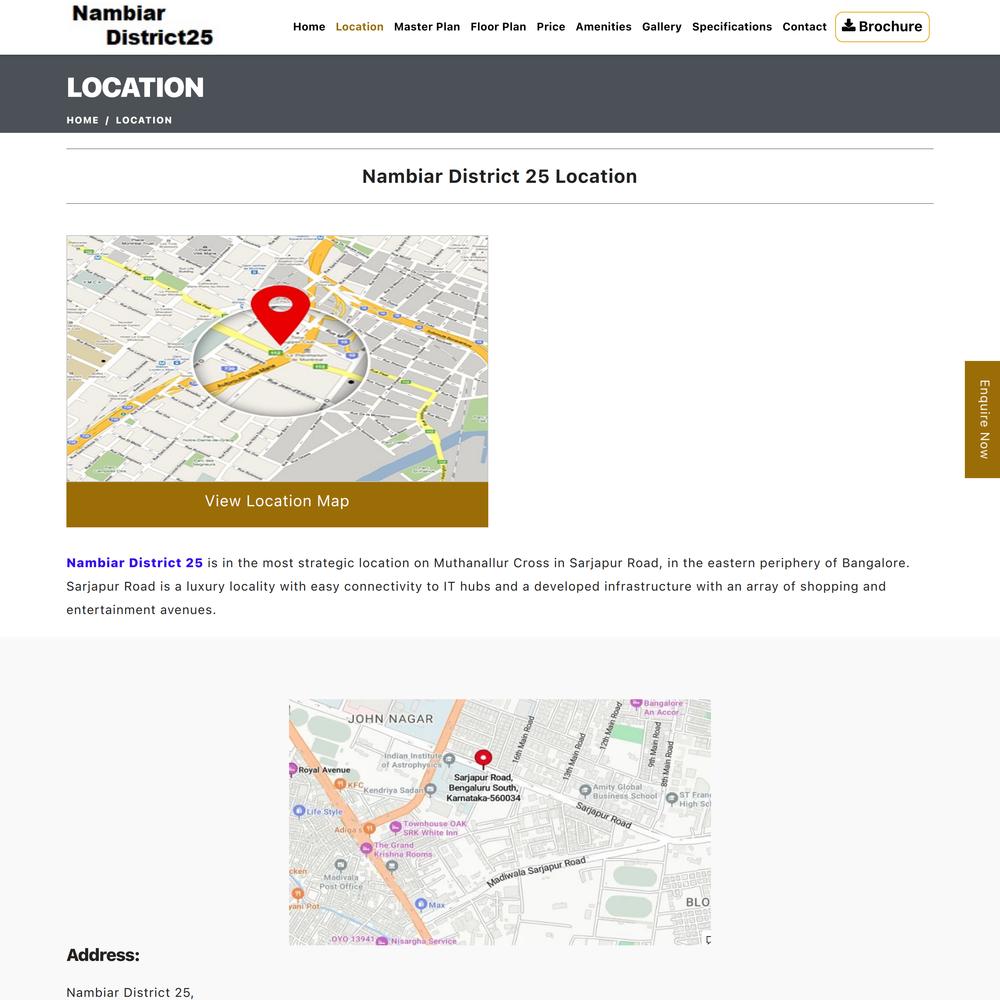Click the Address: heading text

coord(103,955)
